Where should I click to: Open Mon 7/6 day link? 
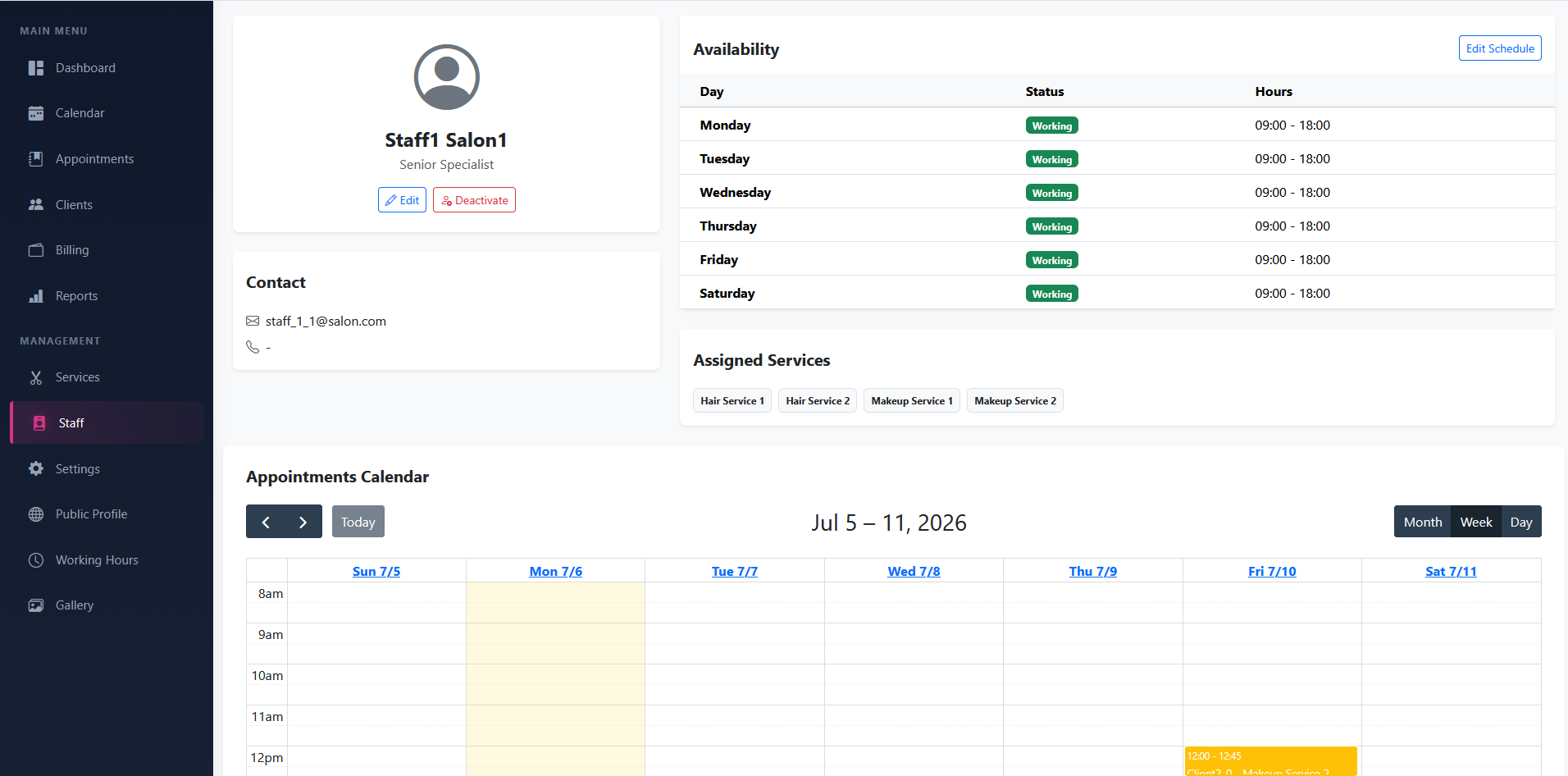pyautogui.click(x=556, y=572)
